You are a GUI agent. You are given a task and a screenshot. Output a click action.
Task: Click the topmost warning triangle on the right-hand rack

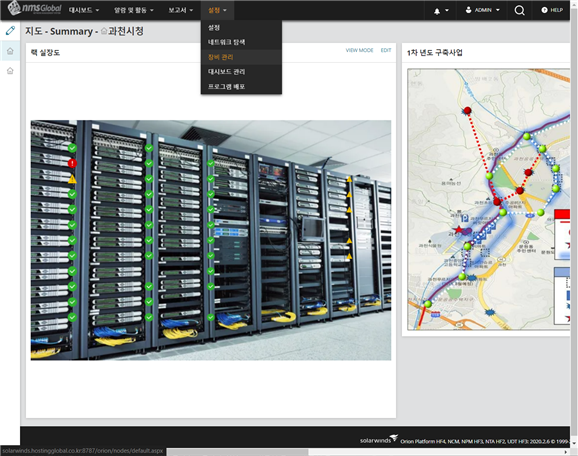point(349,179)
